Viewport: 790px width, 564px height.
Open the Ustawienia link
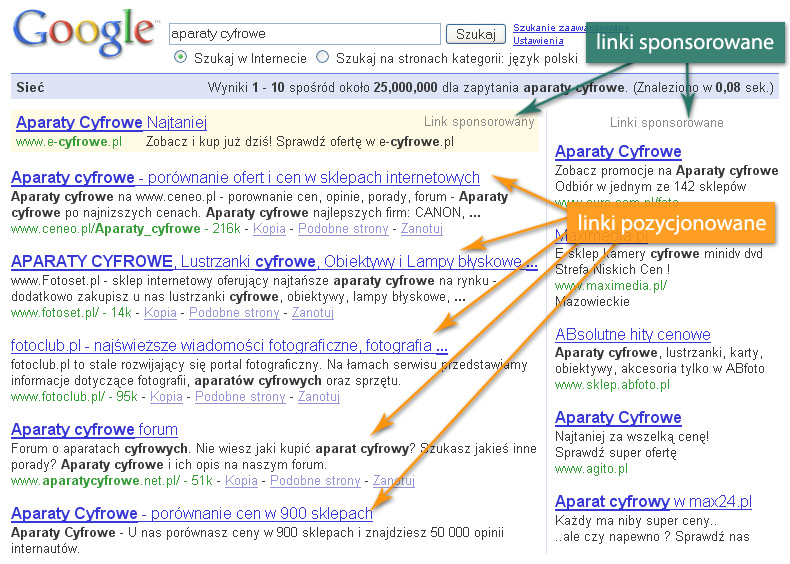(538, 41)
